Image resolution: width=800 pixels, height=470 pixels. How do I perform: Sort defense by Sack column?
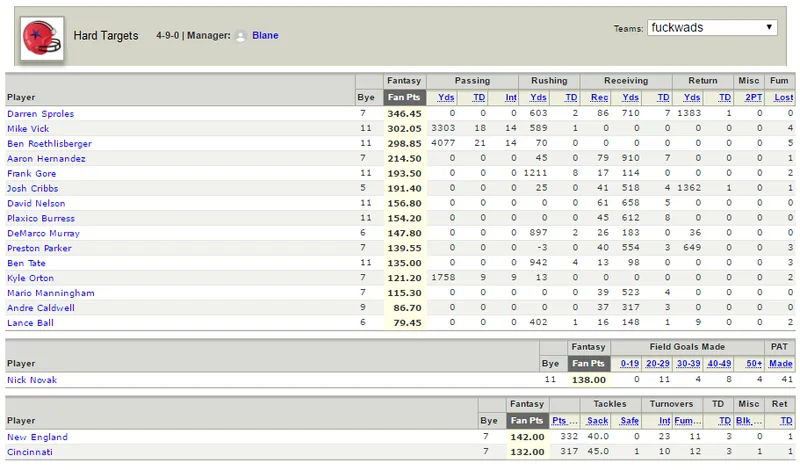click(597, 421)
